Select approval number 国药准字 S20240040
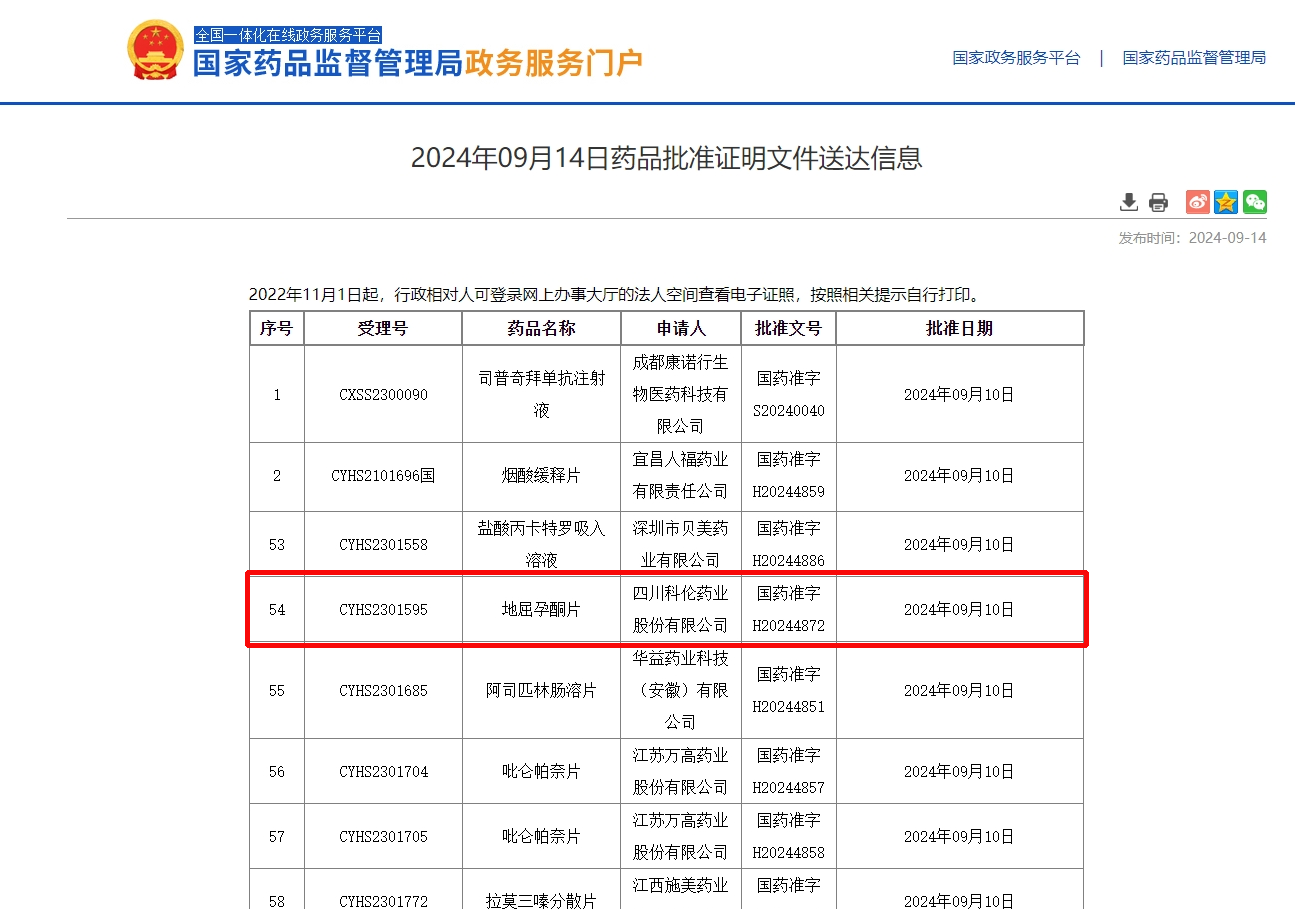Image resolution: width=1295 pixels, height=909 pixels. [x=789, y=395]
